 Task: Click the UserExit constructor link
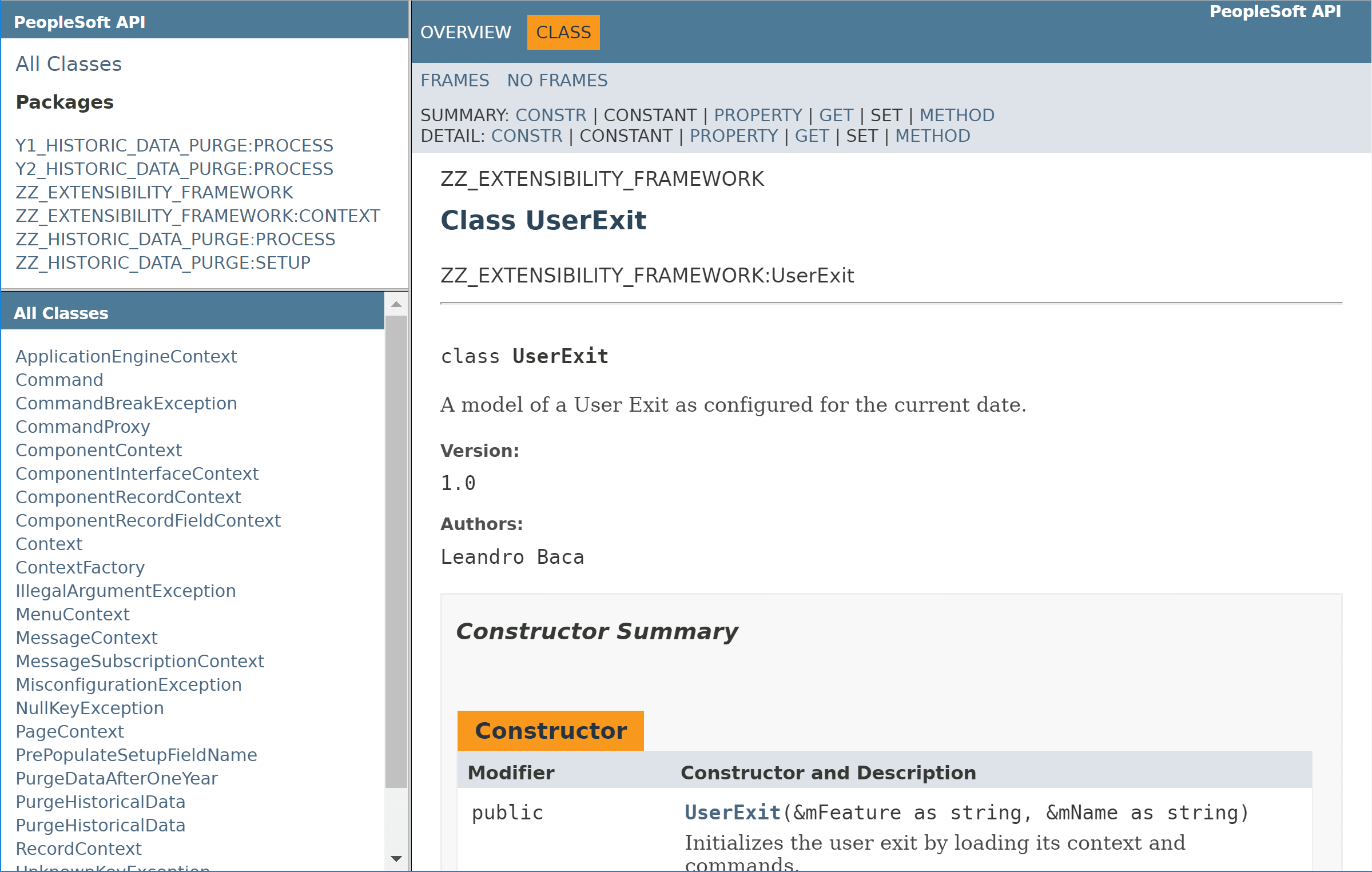pos(733,813)
